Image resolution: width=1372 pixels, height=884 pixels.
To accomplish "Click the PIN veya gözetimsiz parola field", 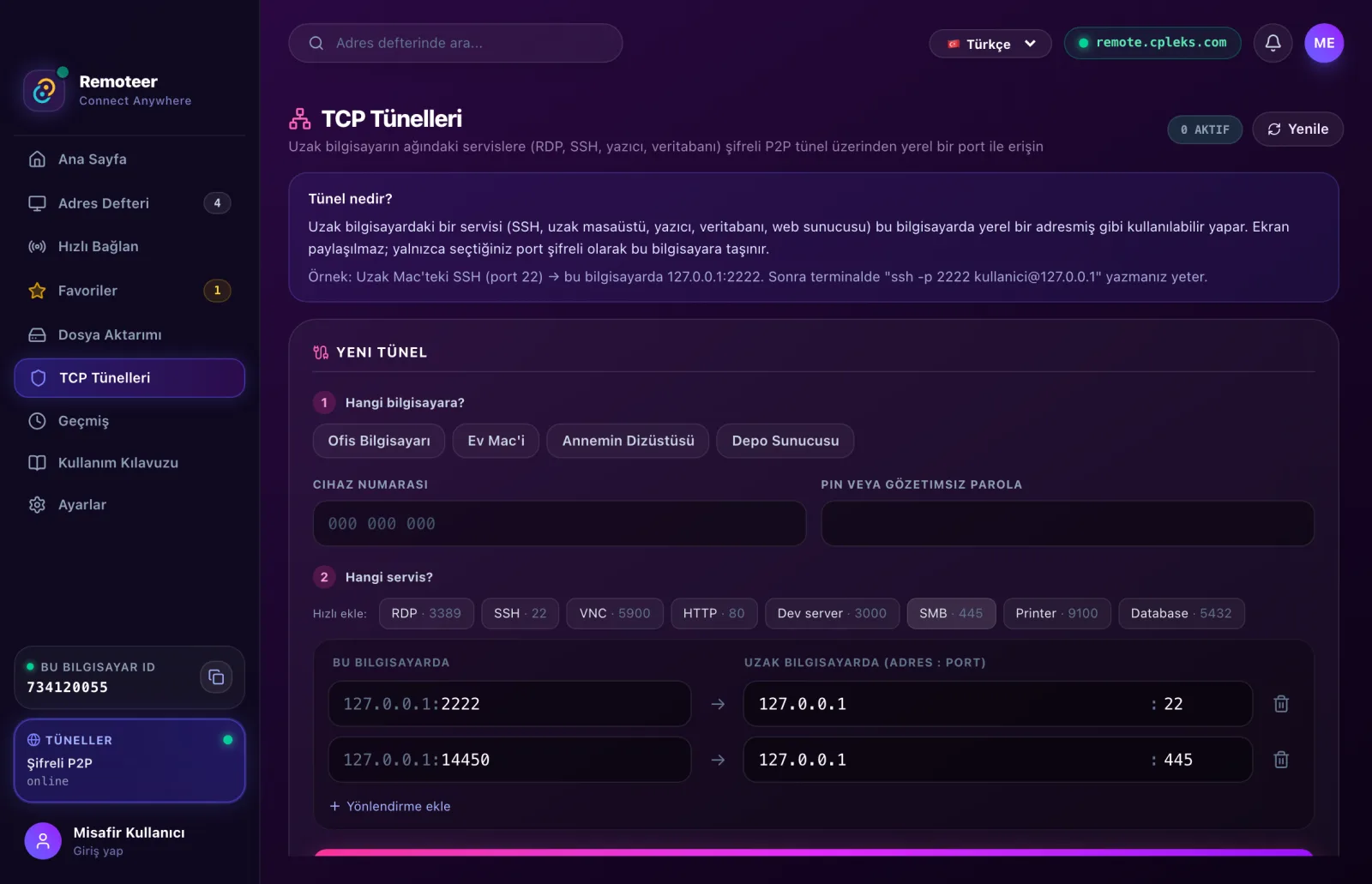I will [x=1068, y=523].
